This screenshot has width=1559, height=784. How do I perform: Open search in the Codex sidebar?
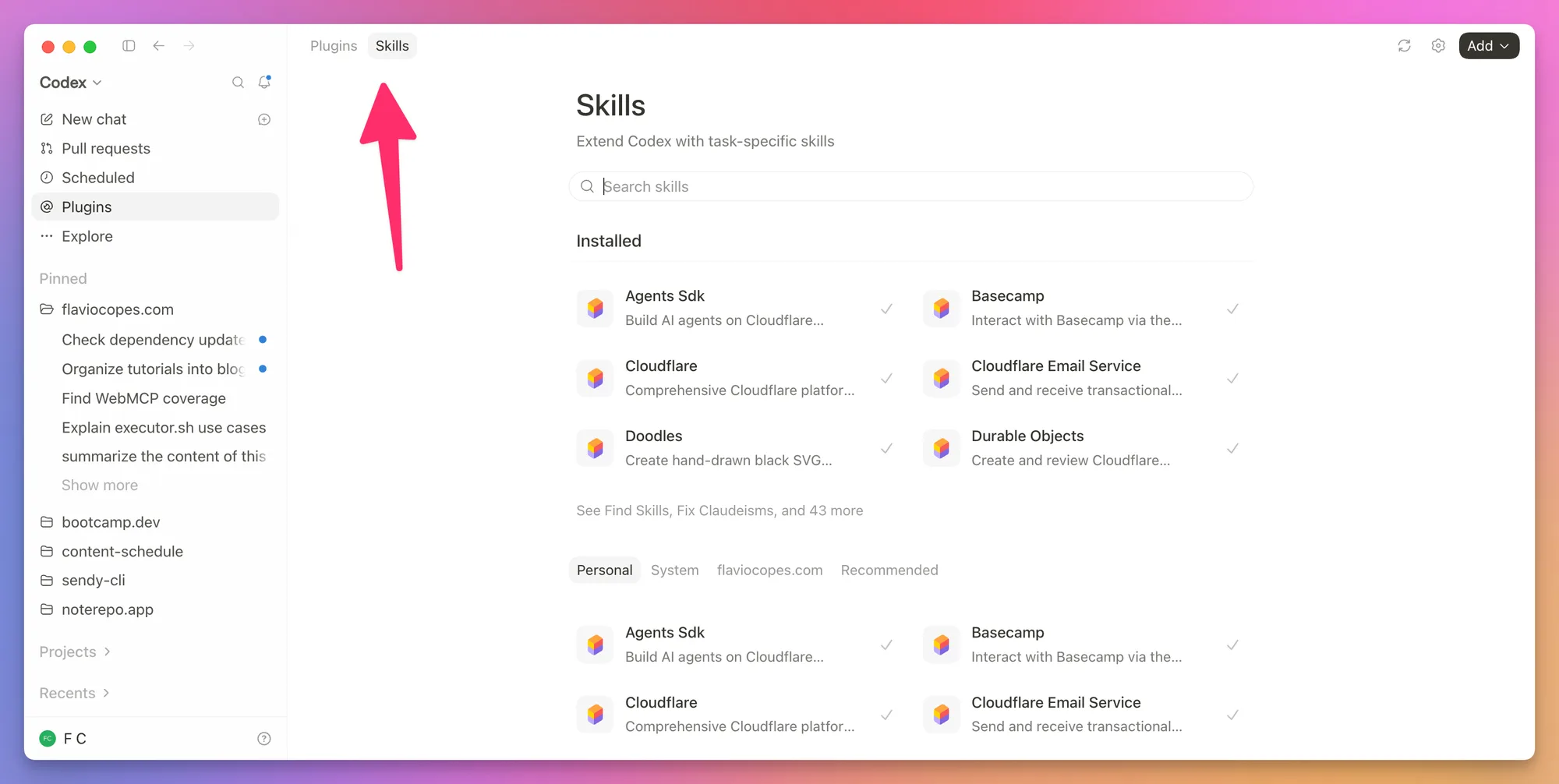coord(239,83)
